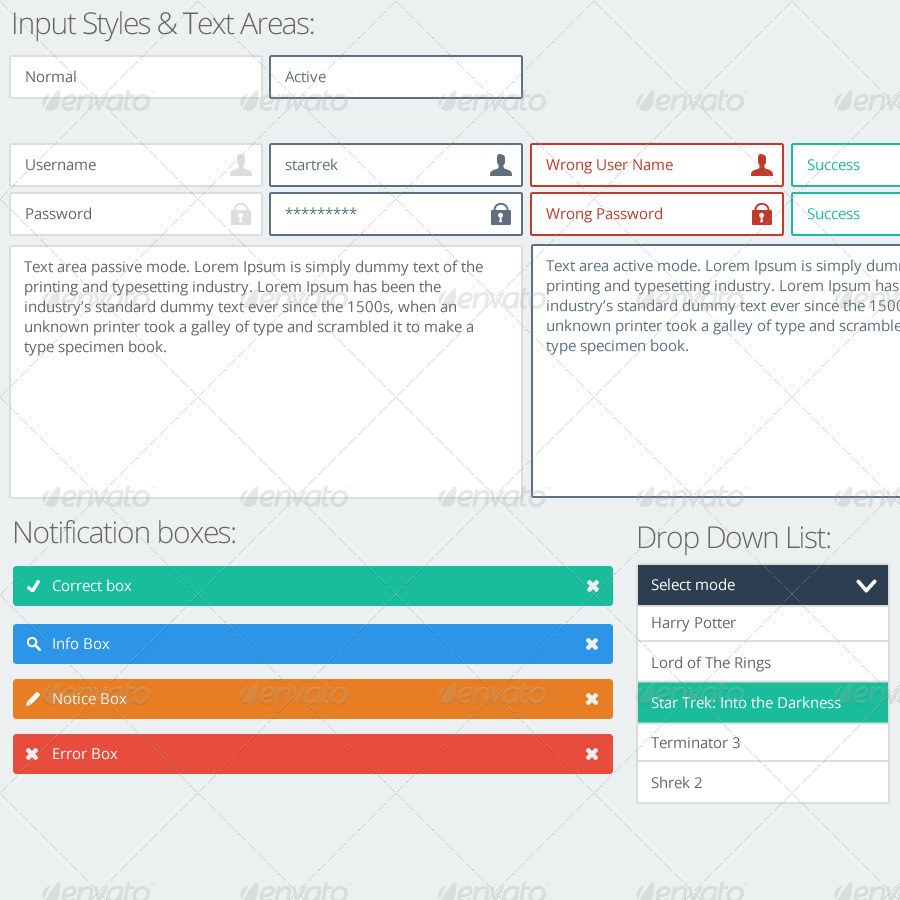900x900 pixels.
Task: Click the cross icon at the Error Box left side
Action: pyautogui.click(x=32, y=754)
